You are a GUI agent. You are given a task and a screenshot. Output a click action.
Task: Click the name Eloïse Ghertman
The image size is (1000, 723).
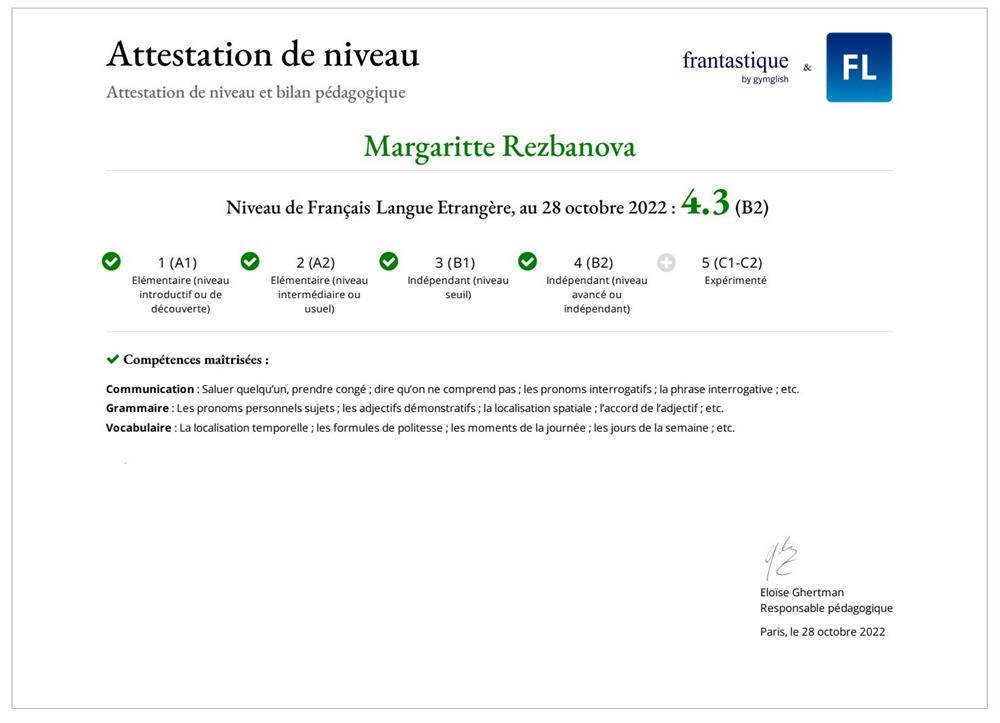pos(802,592)
